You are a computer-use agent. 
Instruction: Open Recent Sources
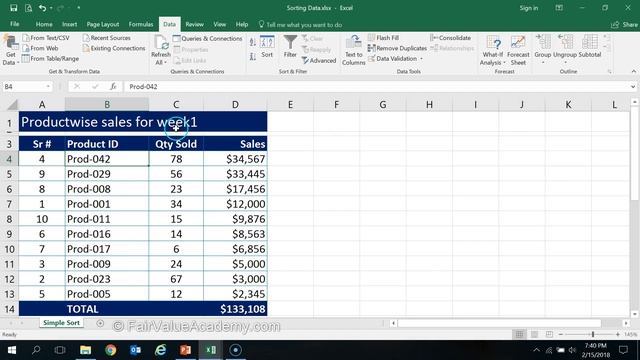click(106, 38)
